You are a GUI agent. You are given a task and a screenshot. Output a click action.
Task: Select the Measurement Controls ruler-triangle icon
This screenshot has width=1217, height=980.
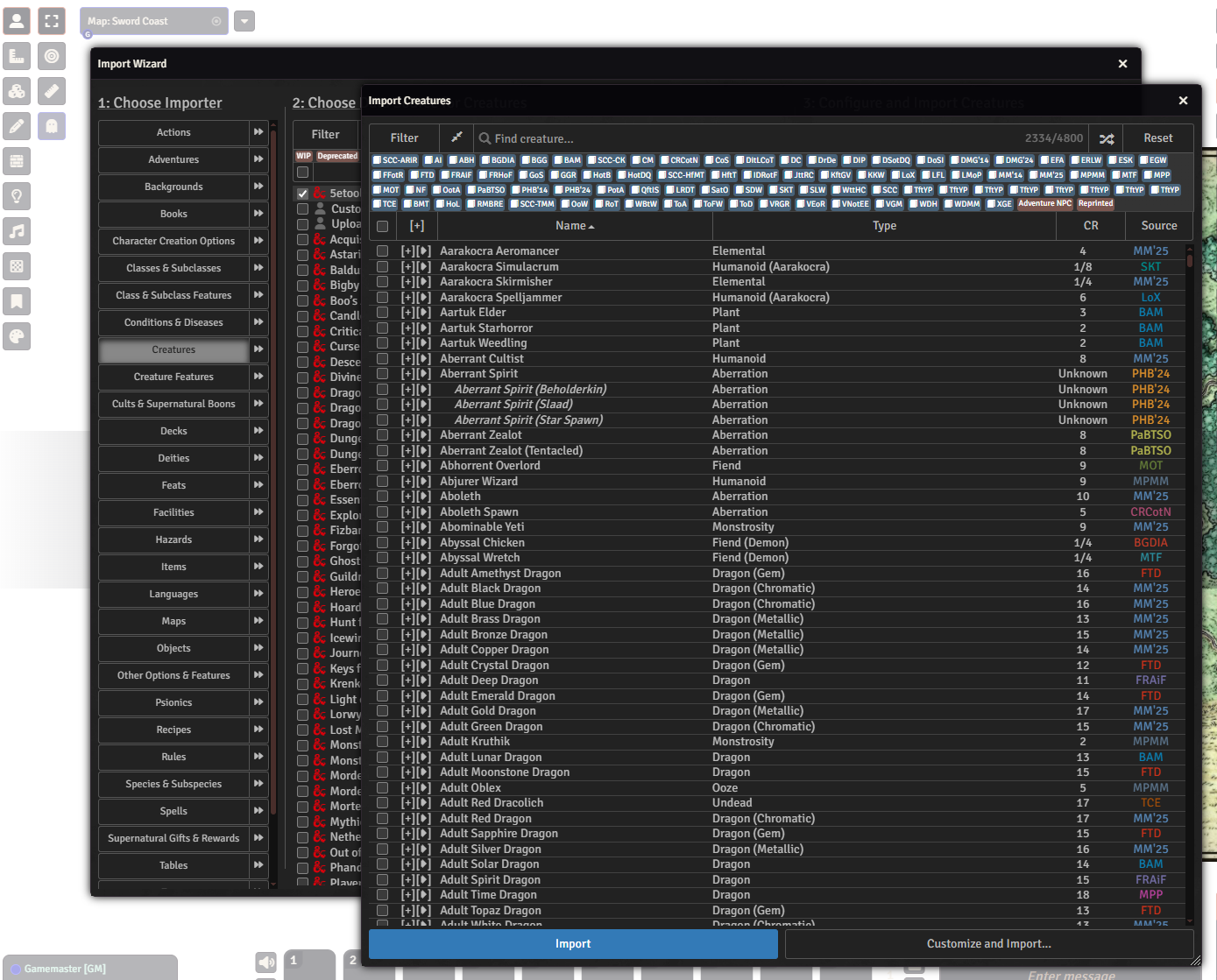17,56
